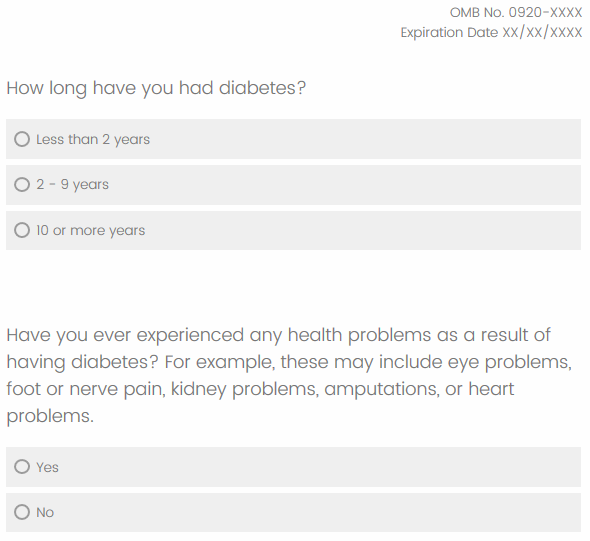This screenshot has height=541, width=590.
Task: Select the 'Yes' radio button
Action: click(x=22, y=467)
